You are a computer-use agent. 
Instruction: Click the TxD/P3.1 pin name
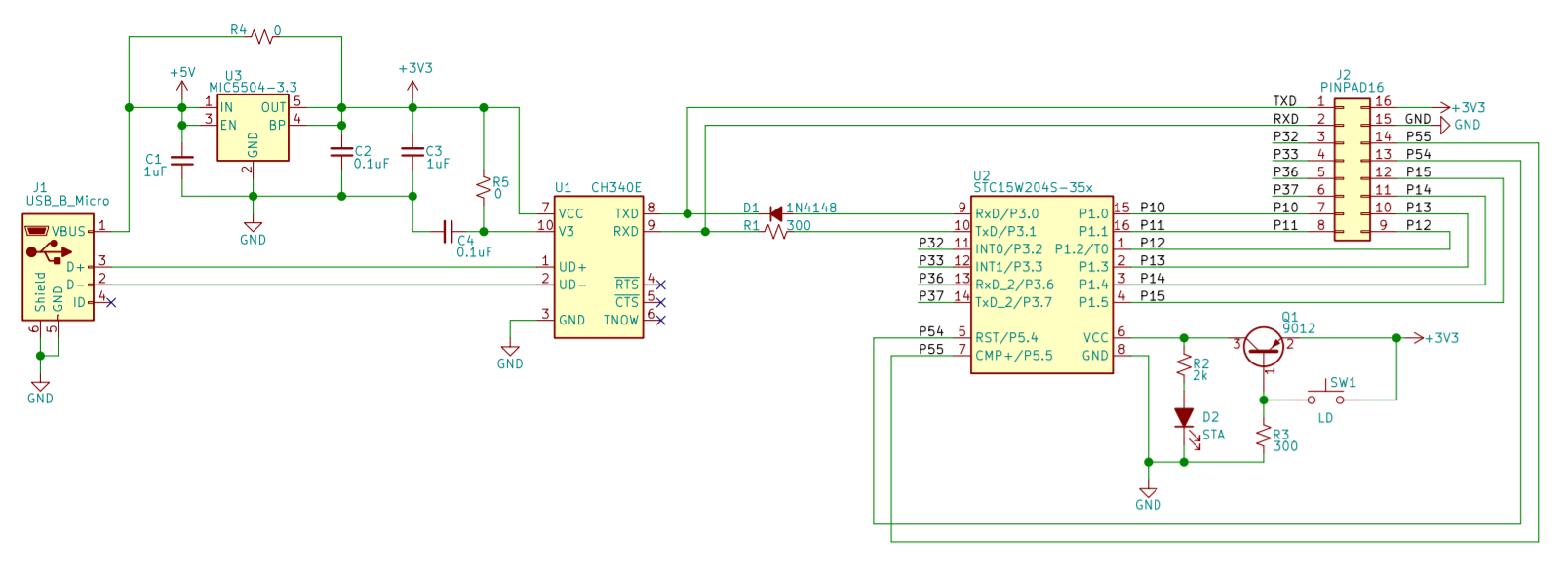[x=1006, y=231]
